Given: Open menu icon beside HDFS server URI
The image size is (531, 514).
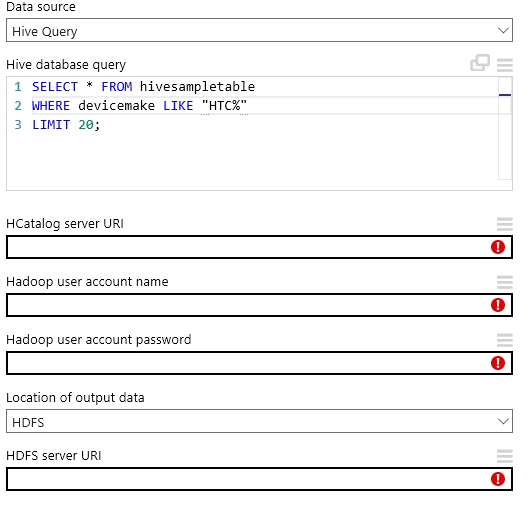Looking at the screenshot, I should click(x=505, y=456).
